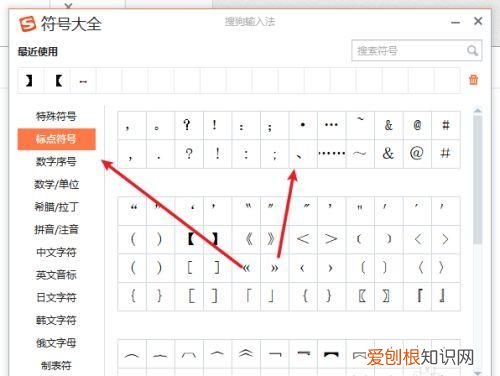Click the symbol list vertical scrollbar

pyautogui.click(x=477, y=180)
